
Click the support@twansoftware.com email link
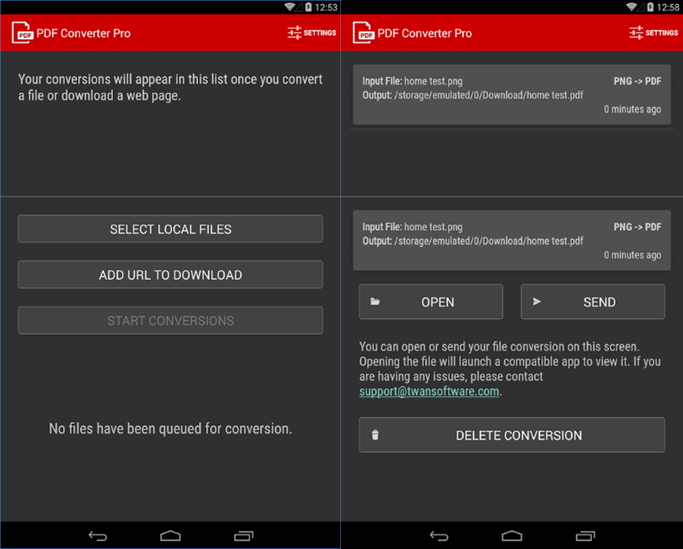click(429, 391)
